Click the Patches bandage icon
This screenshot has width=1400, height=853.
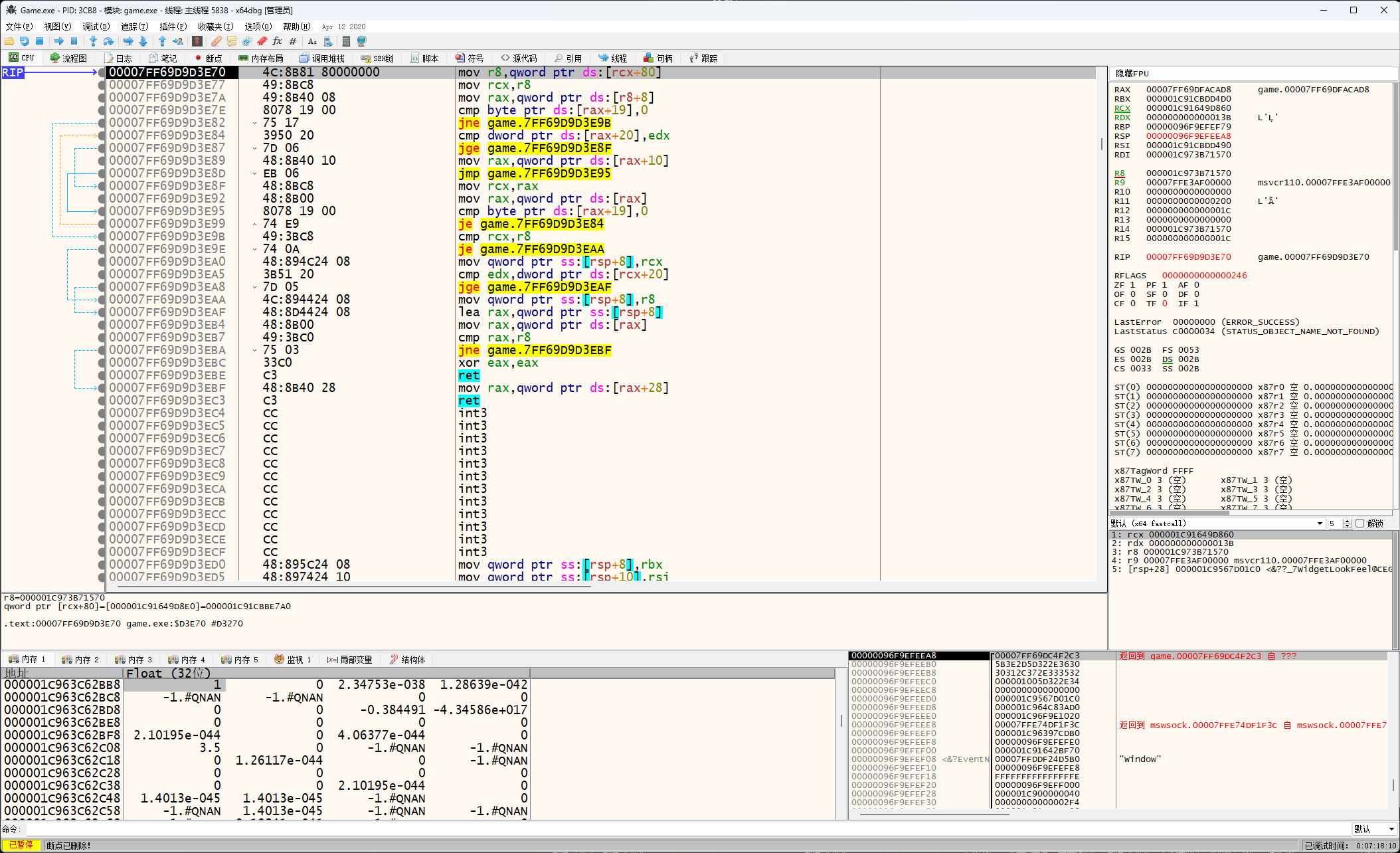pos(216,41)
